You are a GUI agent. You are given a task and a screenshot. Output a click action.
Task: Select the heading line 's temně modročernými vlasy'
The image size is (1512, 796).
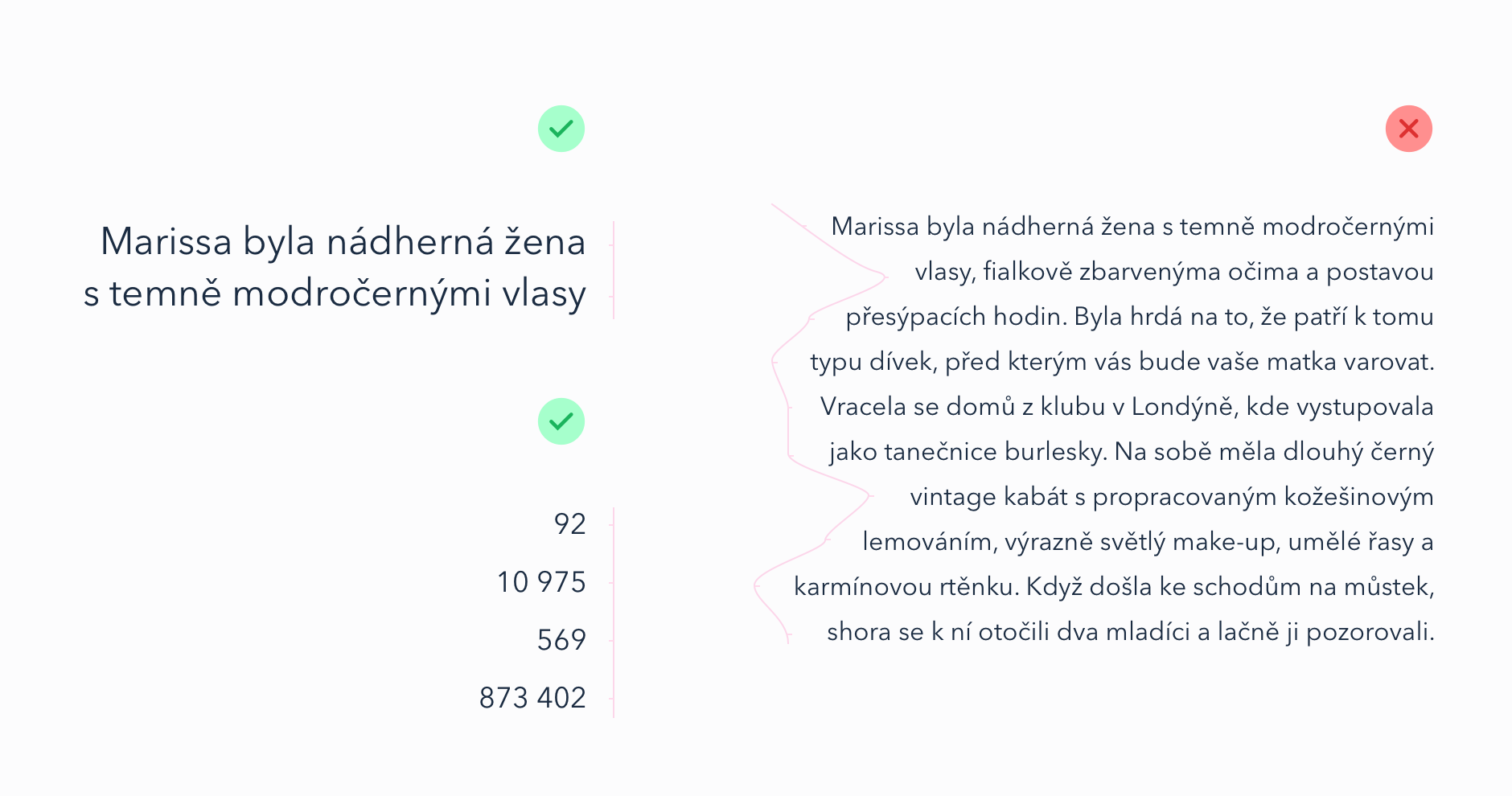click(x=335, y=293)
